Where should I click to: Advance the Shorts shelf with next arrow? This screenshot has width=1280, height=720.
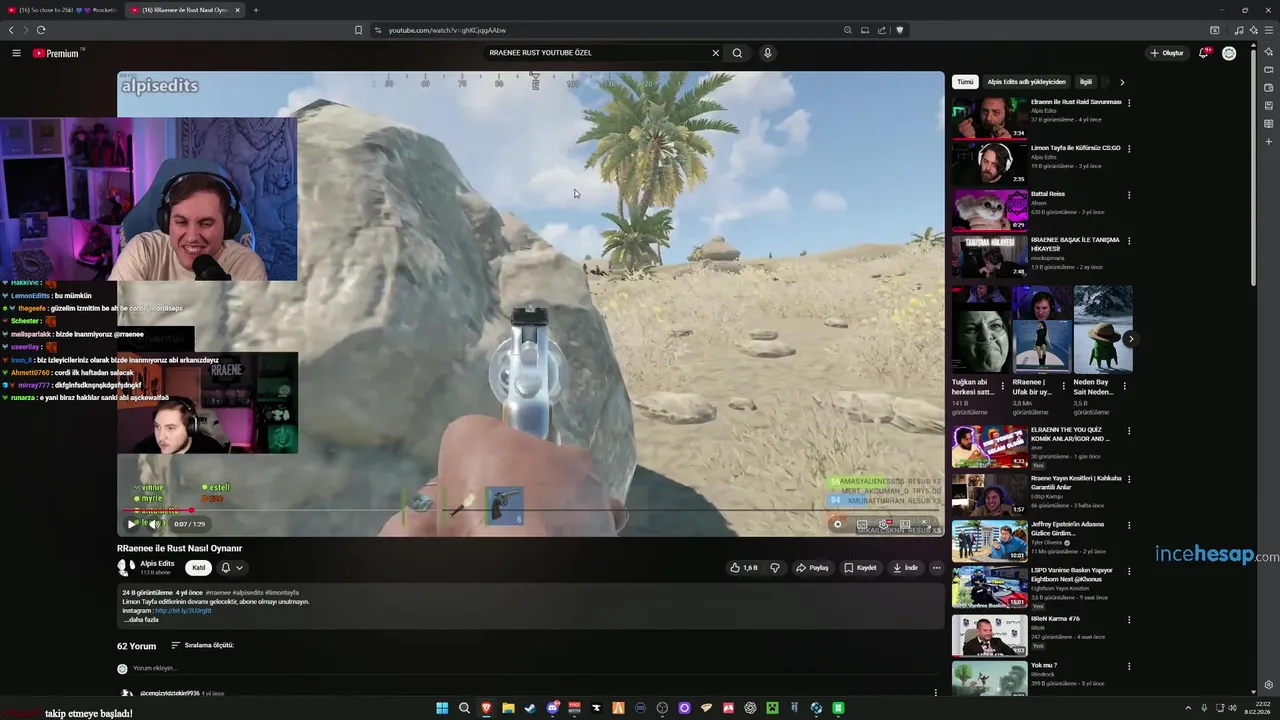coord(1130,339)
